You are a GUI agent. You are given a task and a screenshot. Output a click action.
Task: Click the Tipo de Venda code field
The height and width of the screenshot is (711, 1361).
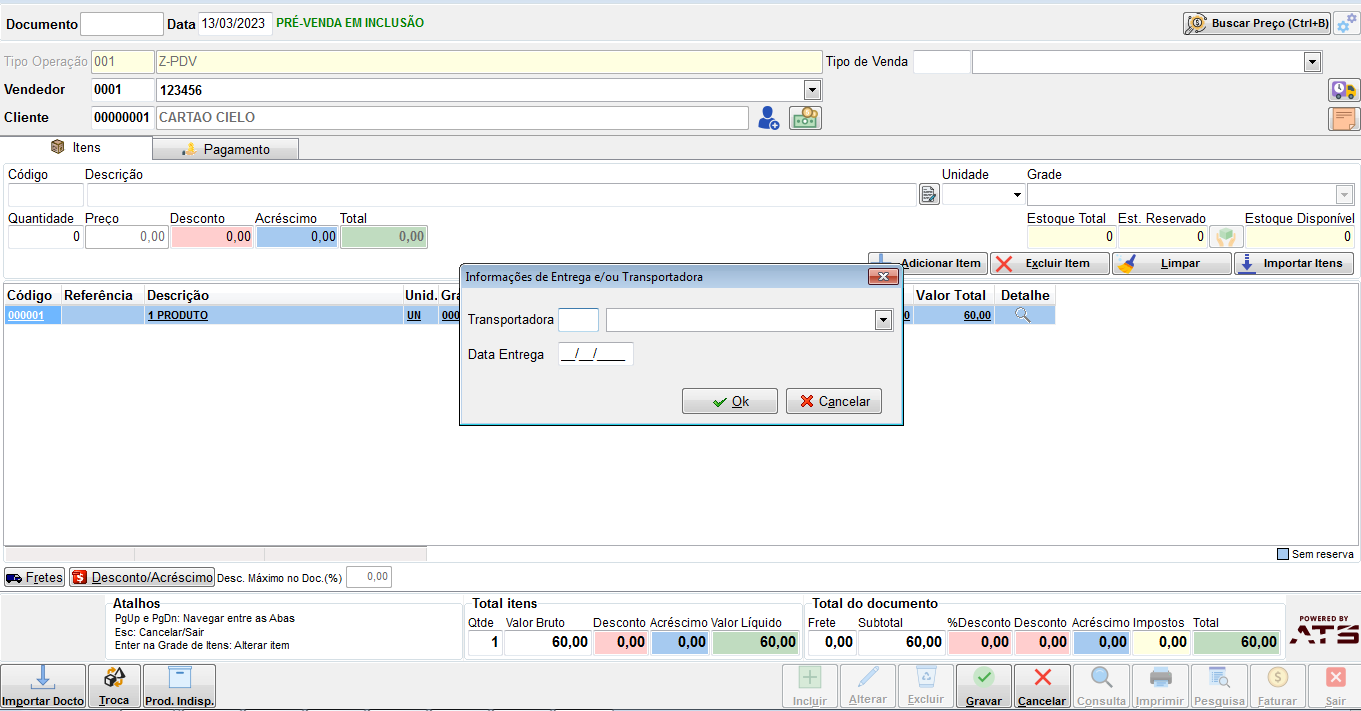point(941,62)
